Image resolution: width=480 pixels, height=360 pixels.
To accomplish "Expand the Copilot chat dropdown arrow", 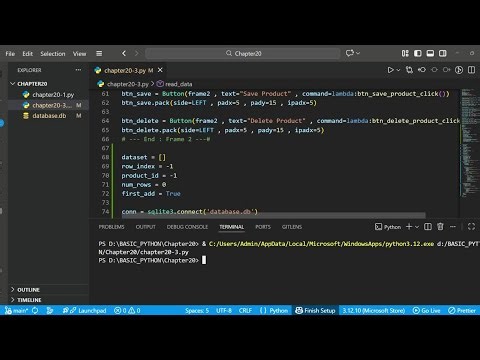I will (358, 53).
